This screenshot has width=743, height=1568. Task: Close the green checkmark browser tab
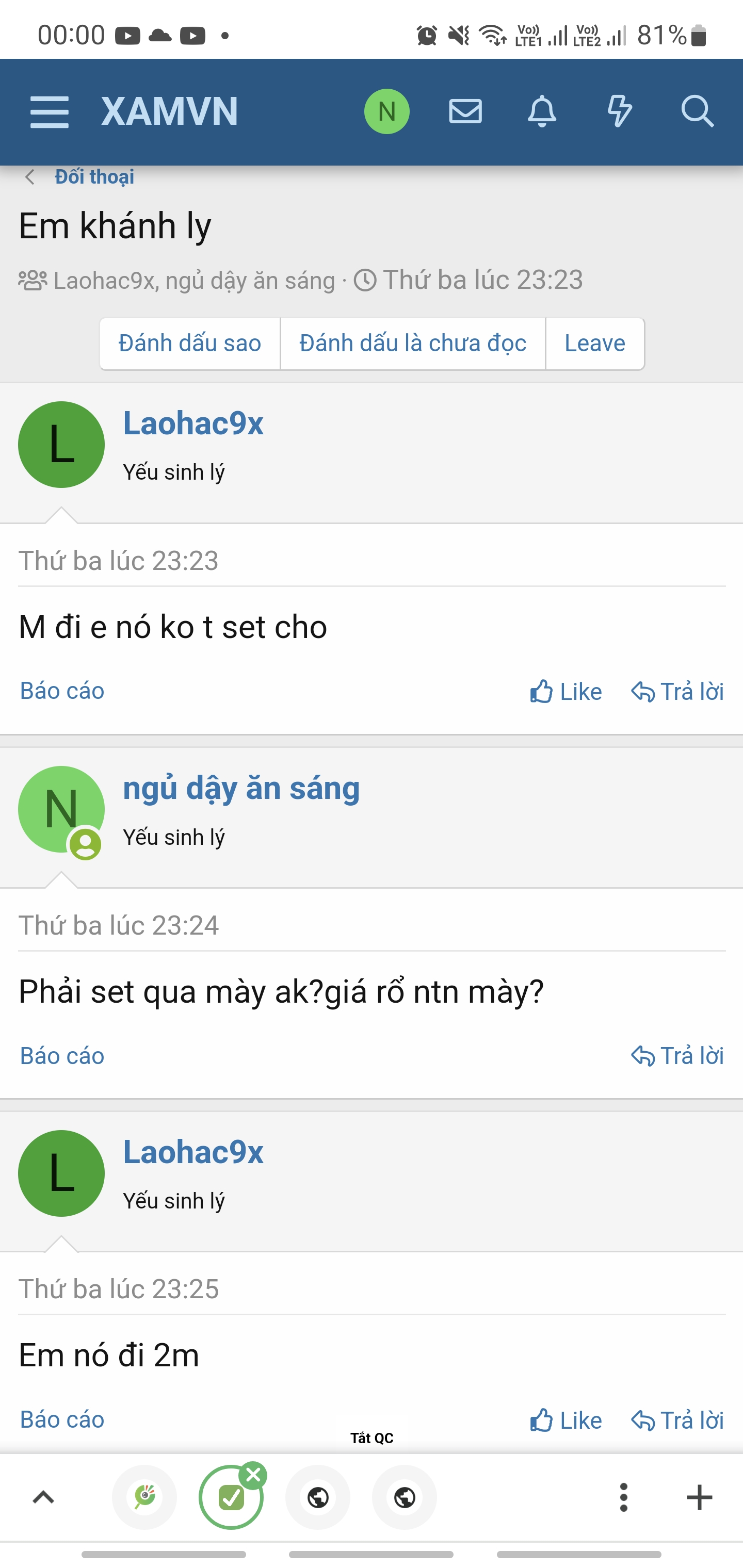pyautogui.click(x=253, y=1475)
